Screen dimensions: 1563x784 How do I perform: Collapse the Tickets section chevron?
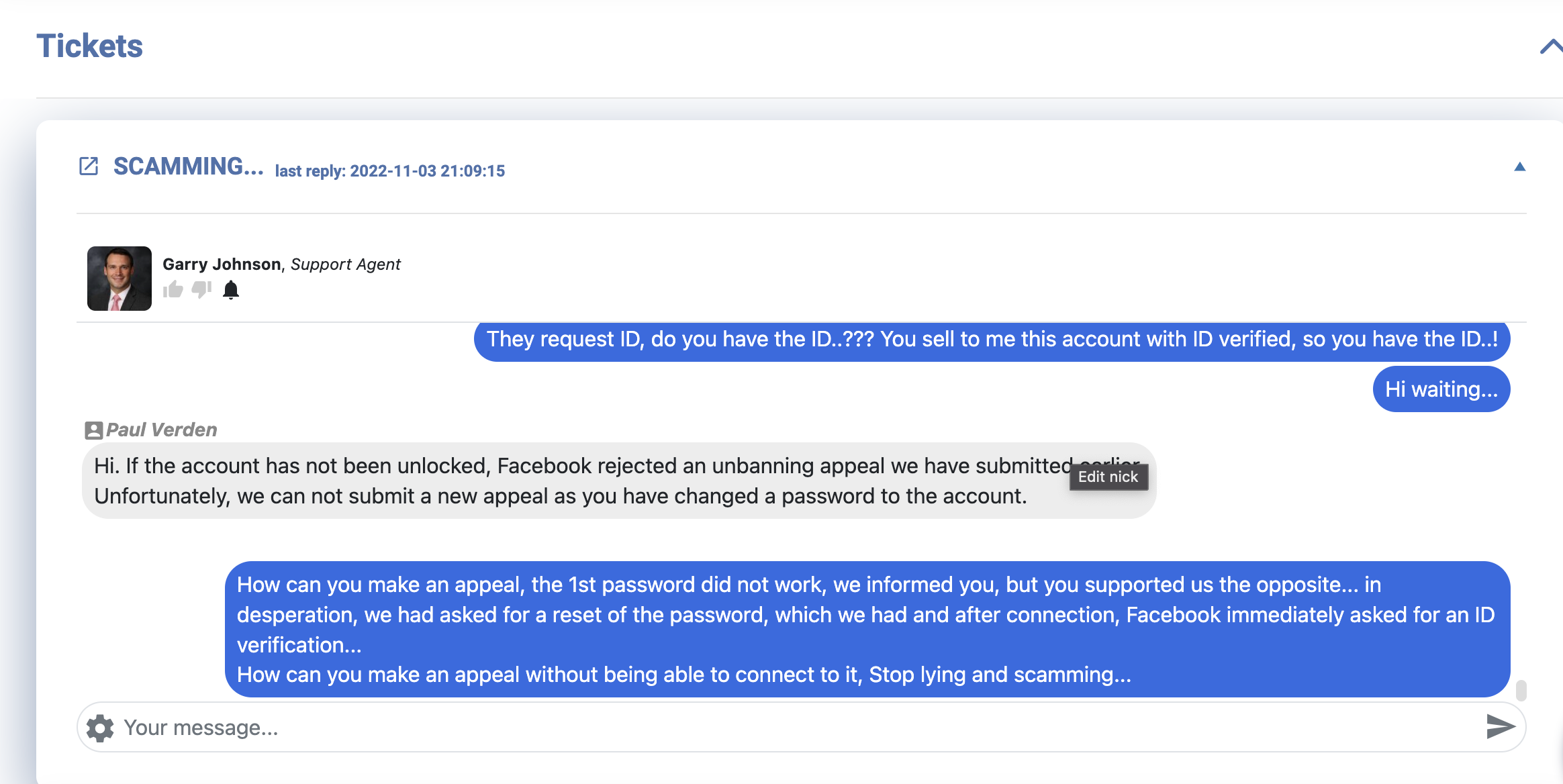click(1551, 46)
